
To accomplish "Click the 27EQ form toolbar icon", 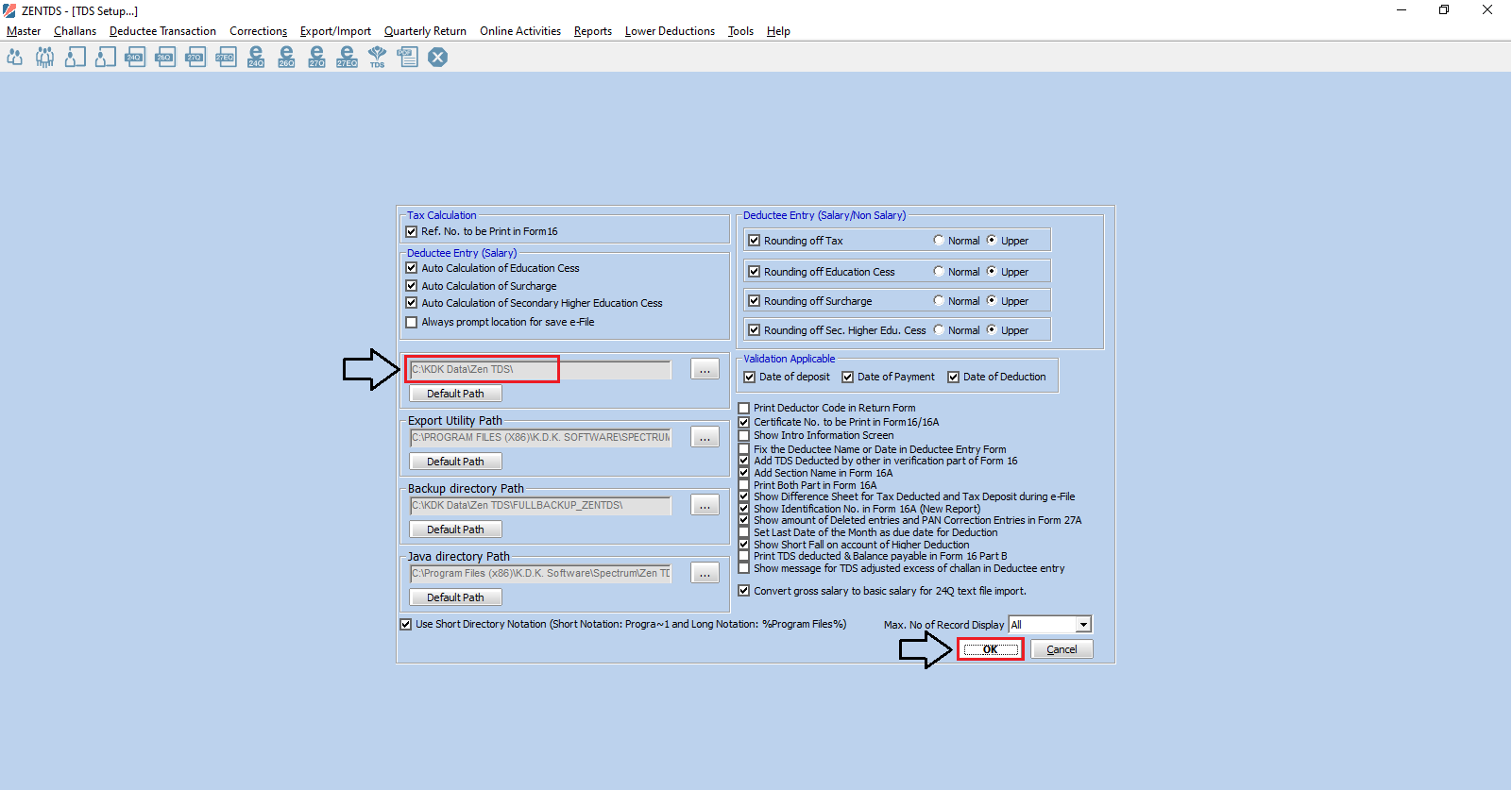I will [x=226, y=57].
